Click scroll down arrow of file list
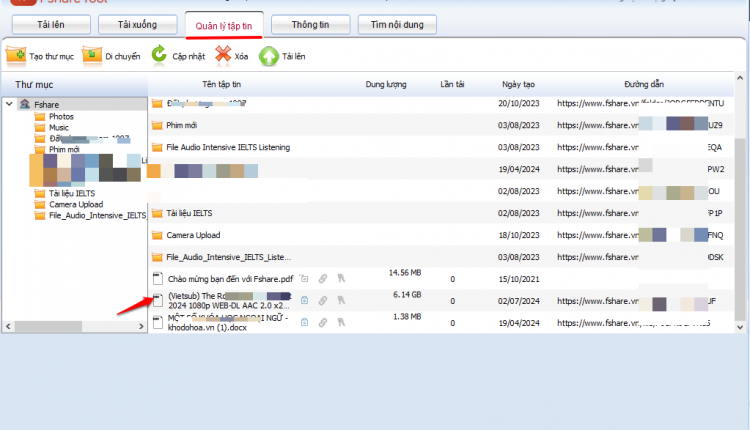This screenshot has height=430, width=750. [x=739, y=327]
